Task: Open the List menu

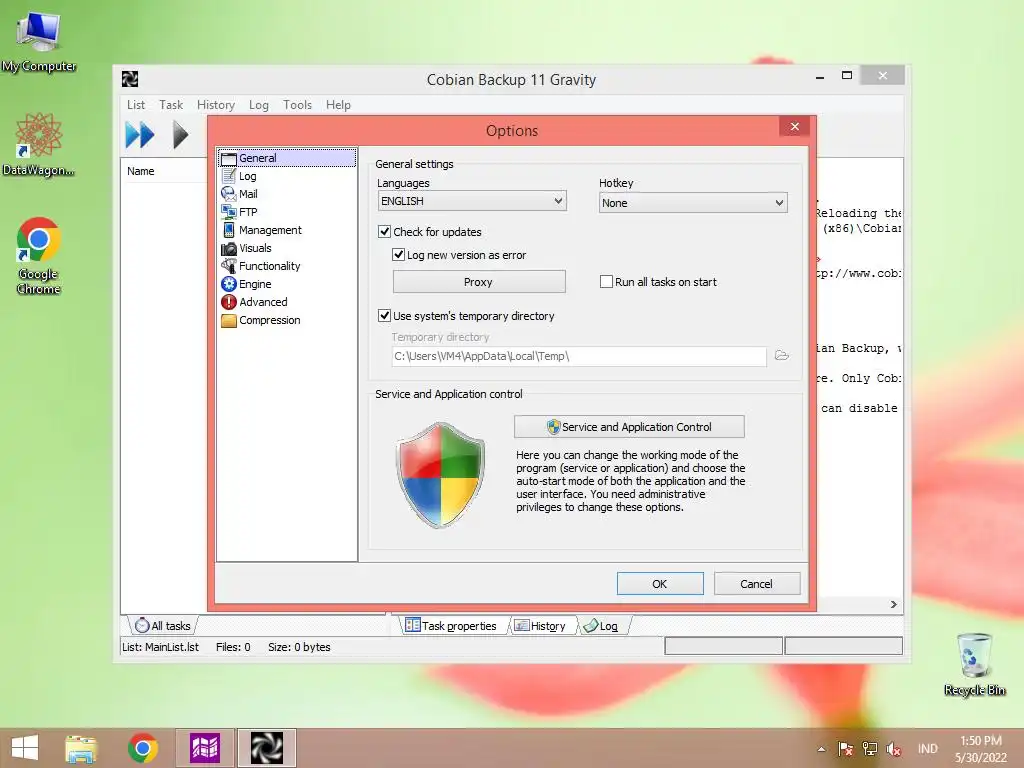Action: [x=136, y=104]
